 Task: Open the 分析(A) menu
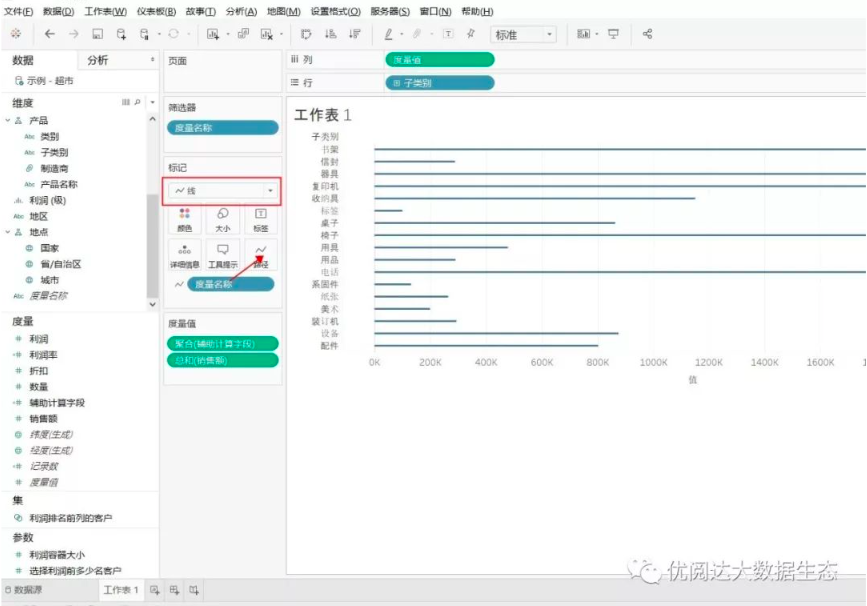click(241, 11)
